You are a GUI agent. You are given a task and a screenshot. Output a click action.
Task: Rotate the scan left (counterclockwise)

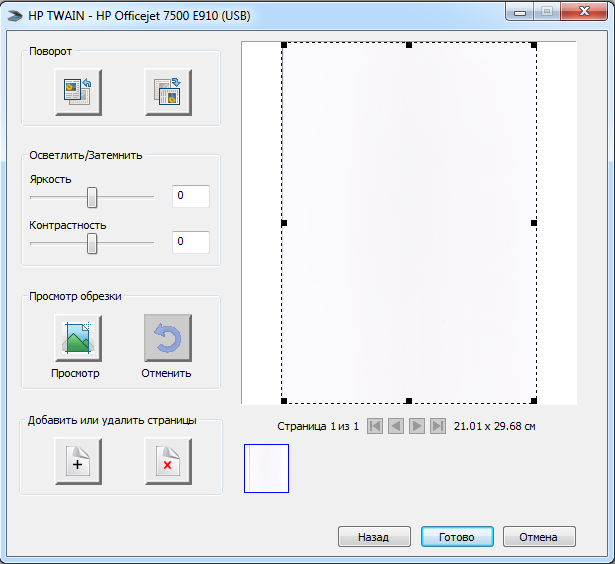click(x=78, y=92)
